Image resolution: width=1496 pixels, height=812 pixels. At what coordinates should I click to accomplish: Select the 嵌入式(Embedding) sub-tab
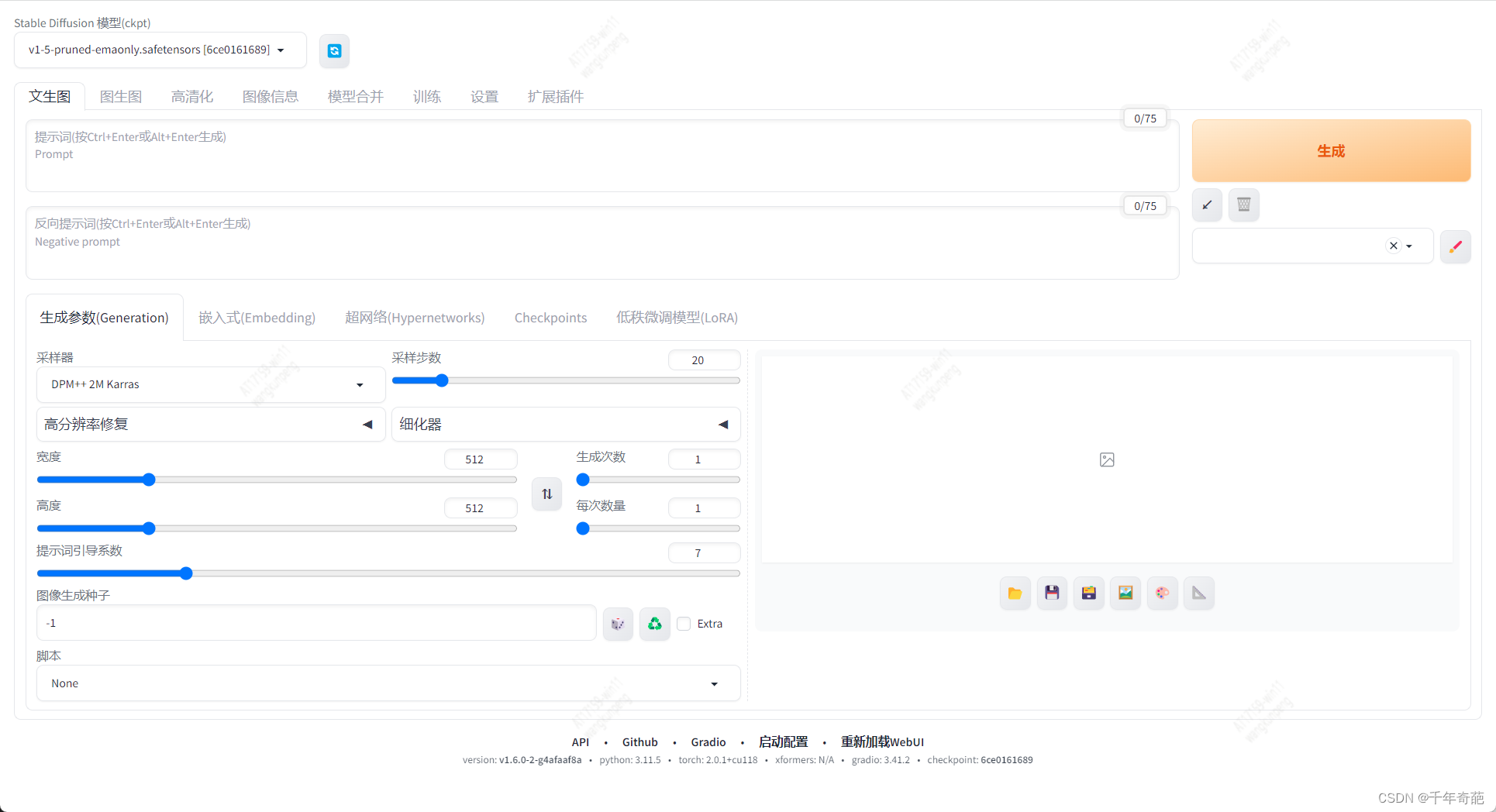coord(257,318)
